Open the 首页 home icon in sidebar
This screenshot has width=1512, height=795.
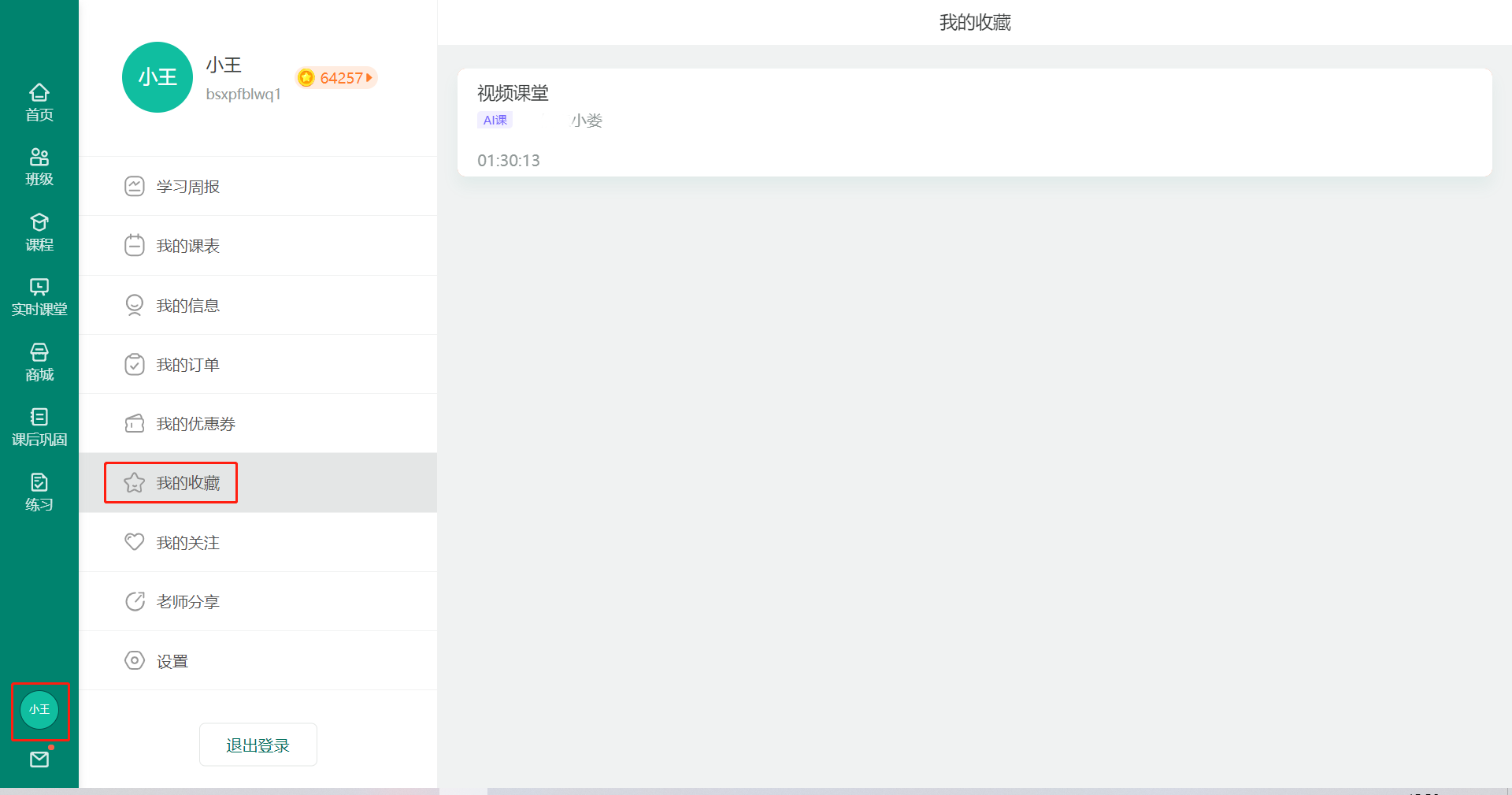pos(39,100)
